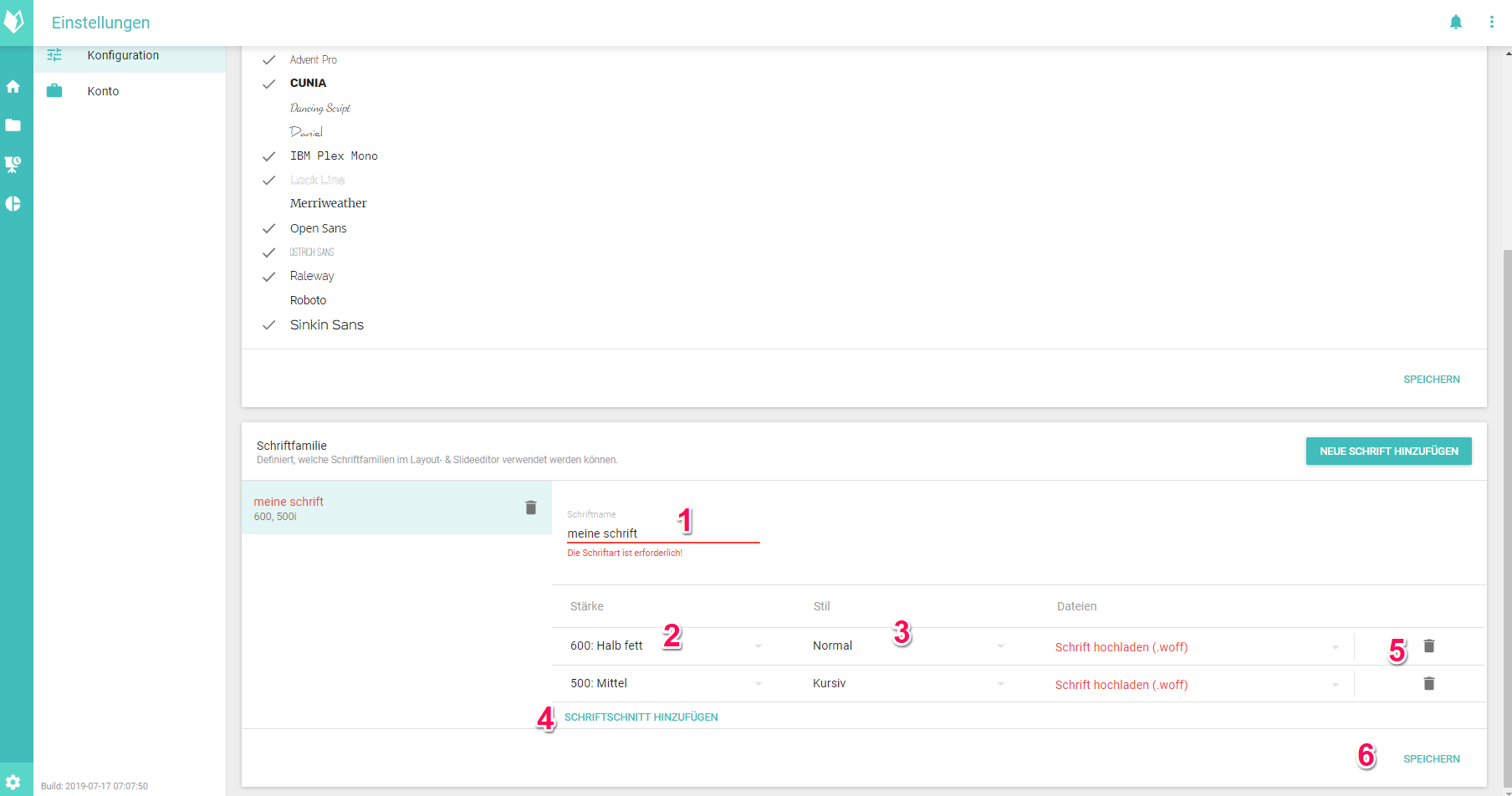Toggle the Raleway font checkmark
The image size is (1512, 796).
point(268,277)
